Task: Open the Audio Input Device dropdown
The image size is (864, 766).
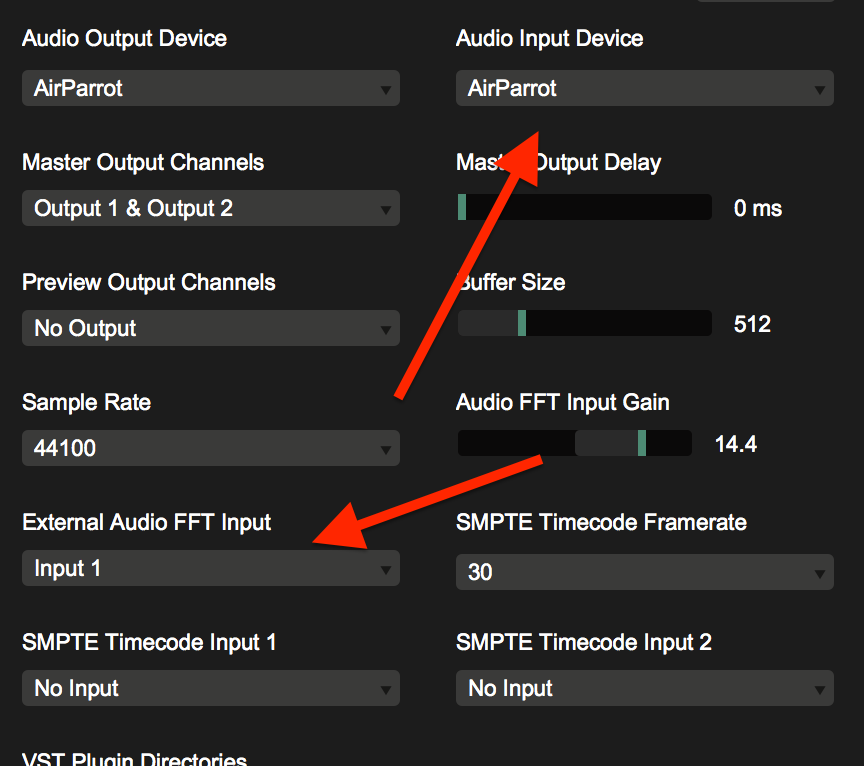Action: 644,88
